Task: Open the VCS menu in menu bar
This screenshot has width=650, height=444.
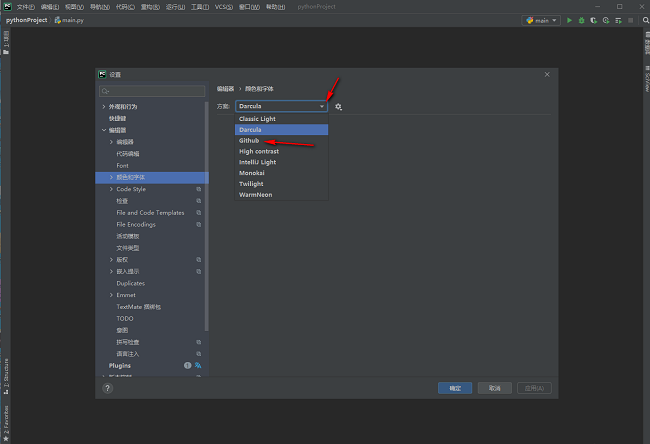Action: click(224, 7)
